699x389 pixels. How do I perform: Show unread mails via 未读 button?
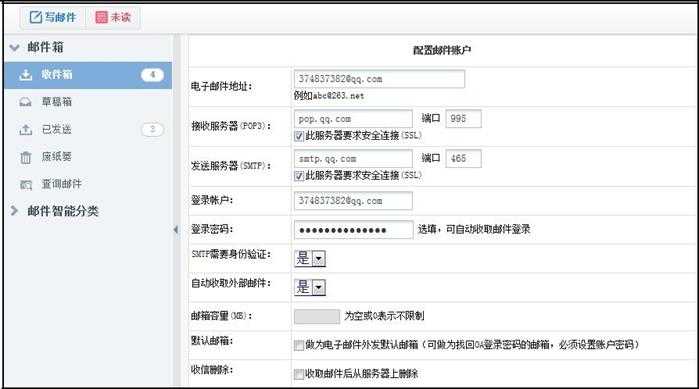click(113, 17)
